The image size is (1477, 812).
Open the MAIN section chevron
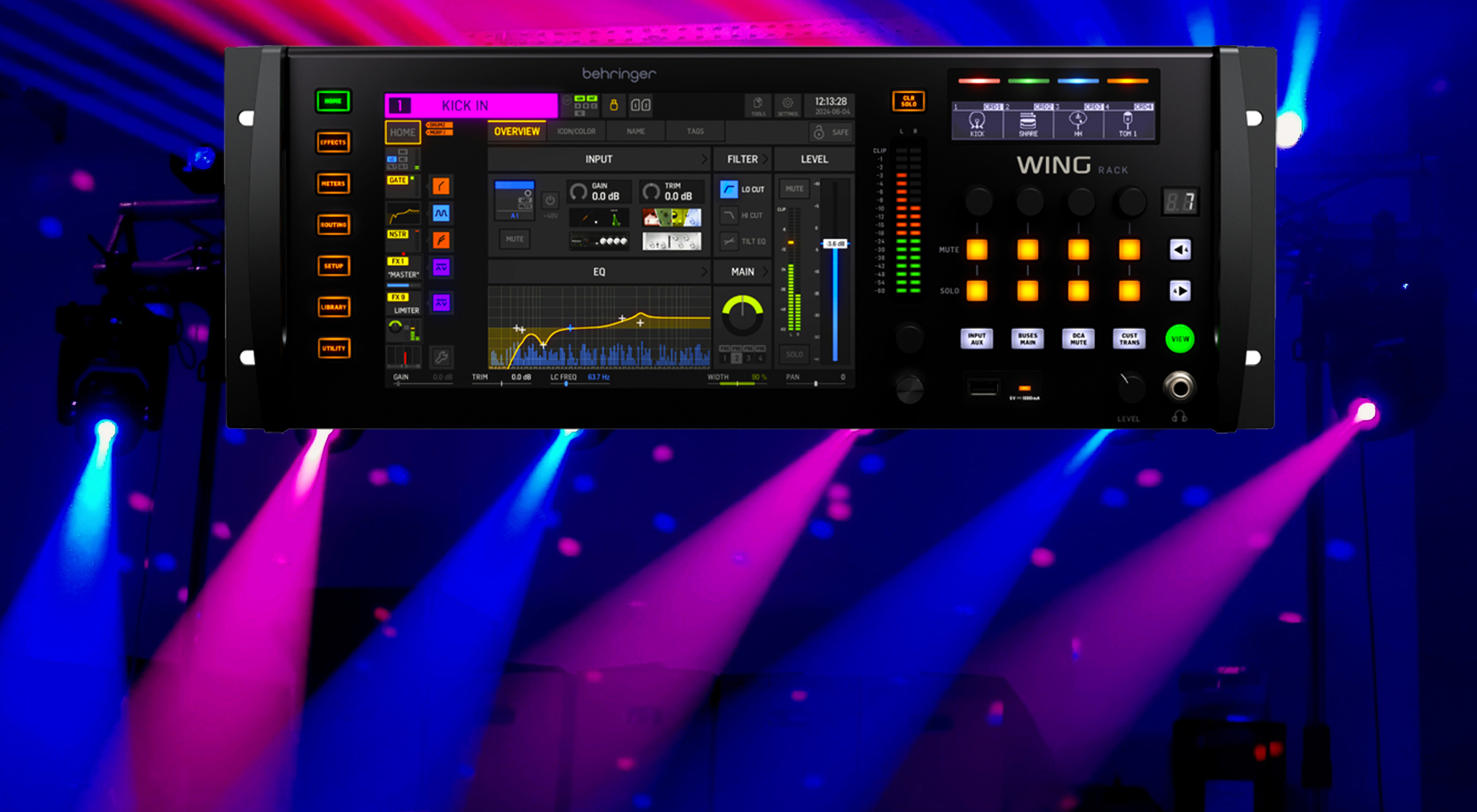point(766,271)
